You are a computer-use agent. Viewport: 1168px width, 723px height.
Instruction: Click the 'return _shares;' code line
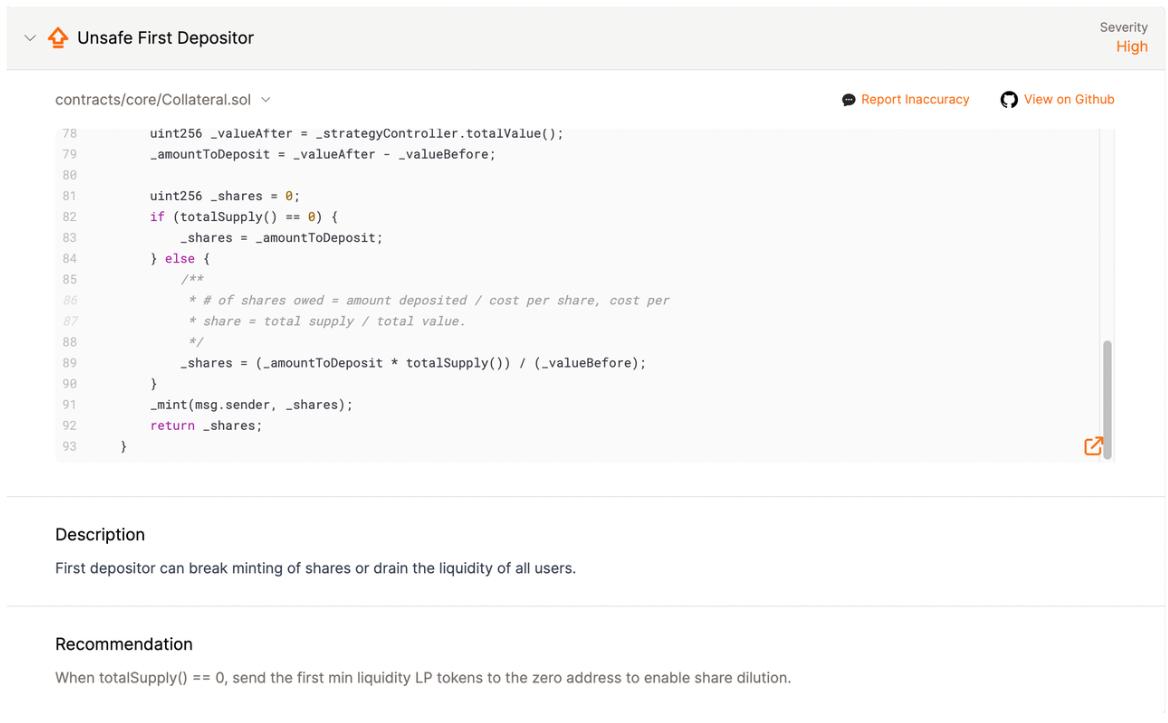206,426
